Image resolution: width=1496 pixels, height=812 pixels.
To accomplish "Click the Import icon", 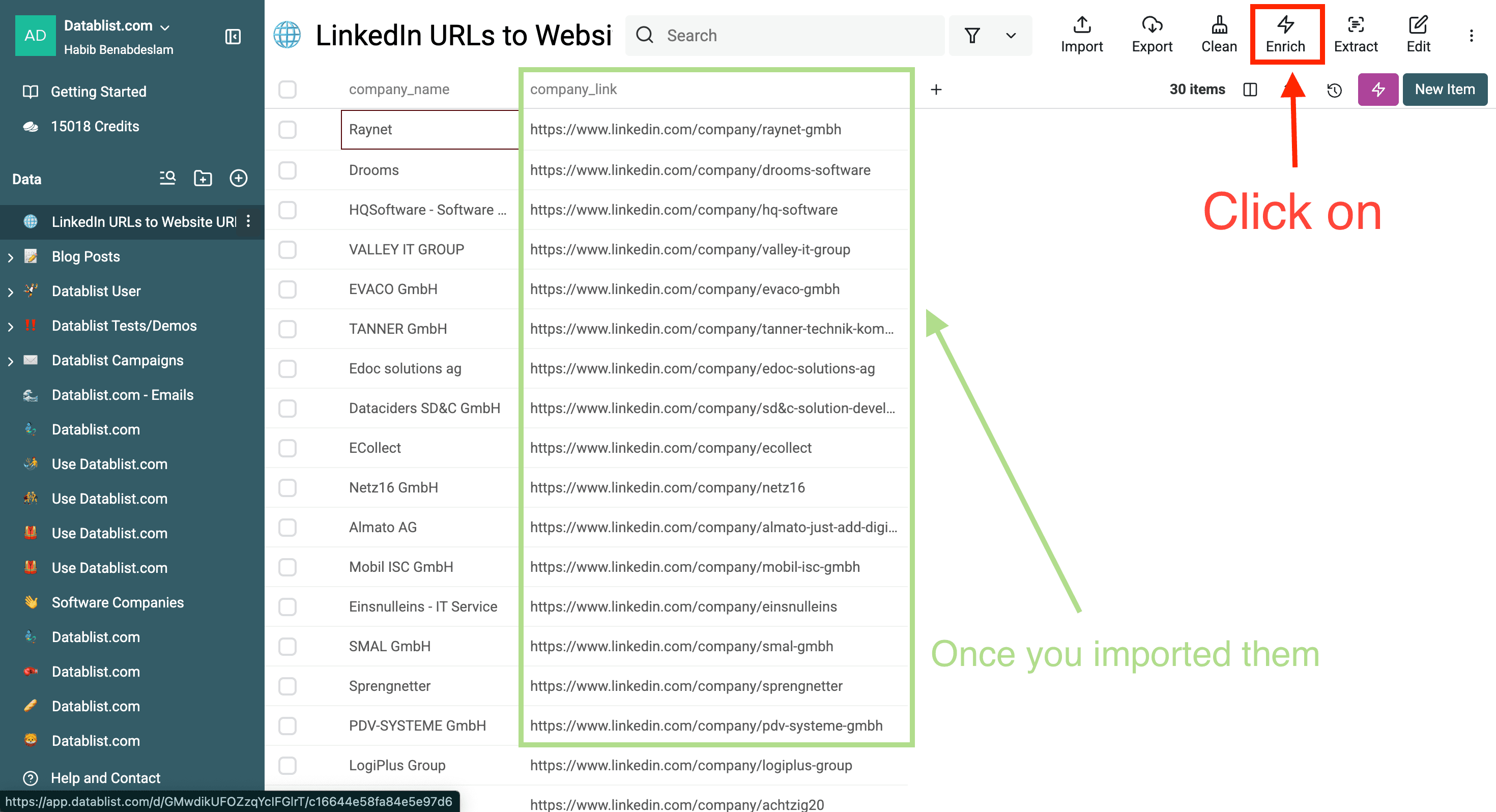I will [x=1081, y=34].
